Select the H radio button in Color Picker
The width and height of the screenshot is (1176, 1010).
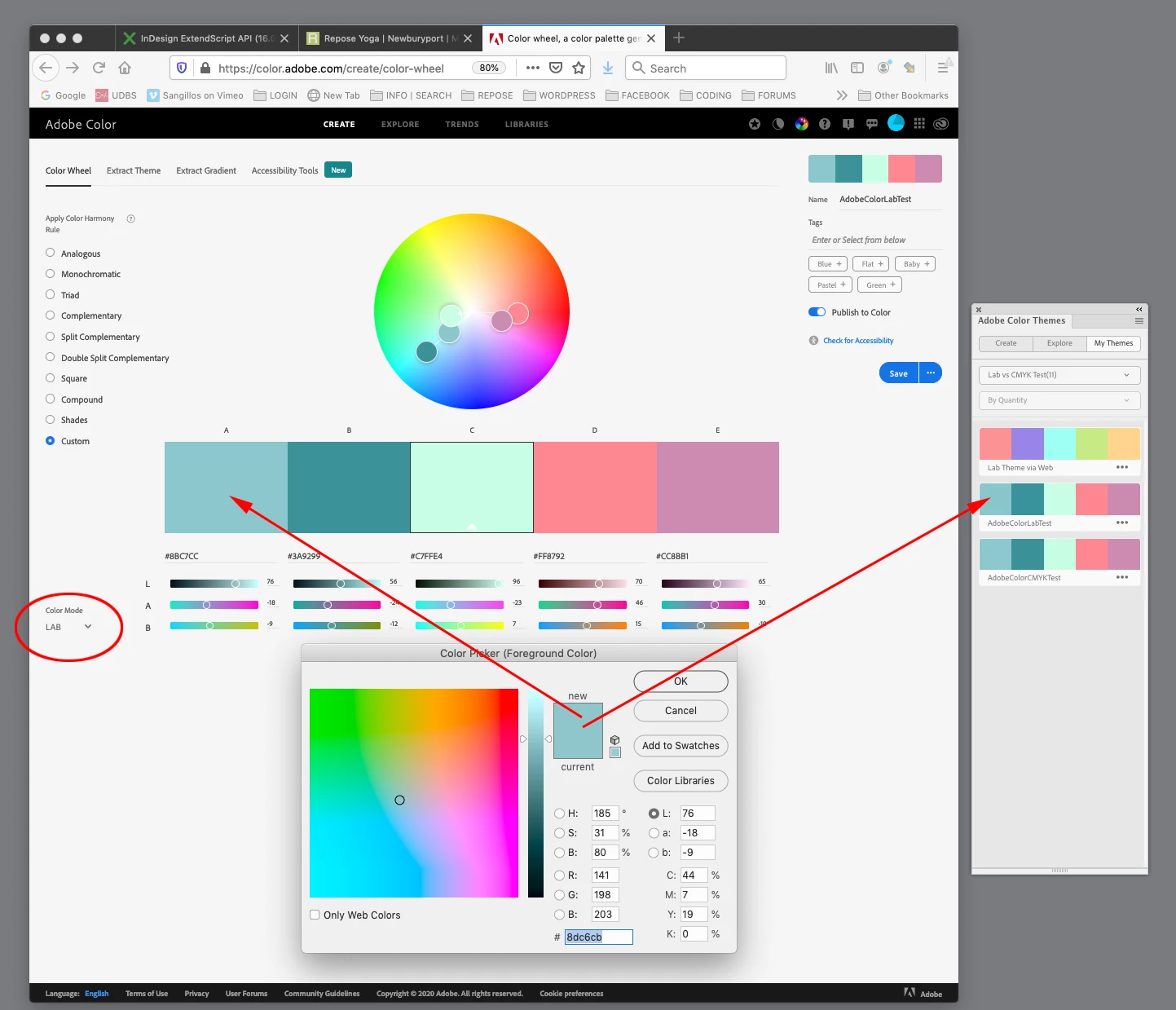559,814
